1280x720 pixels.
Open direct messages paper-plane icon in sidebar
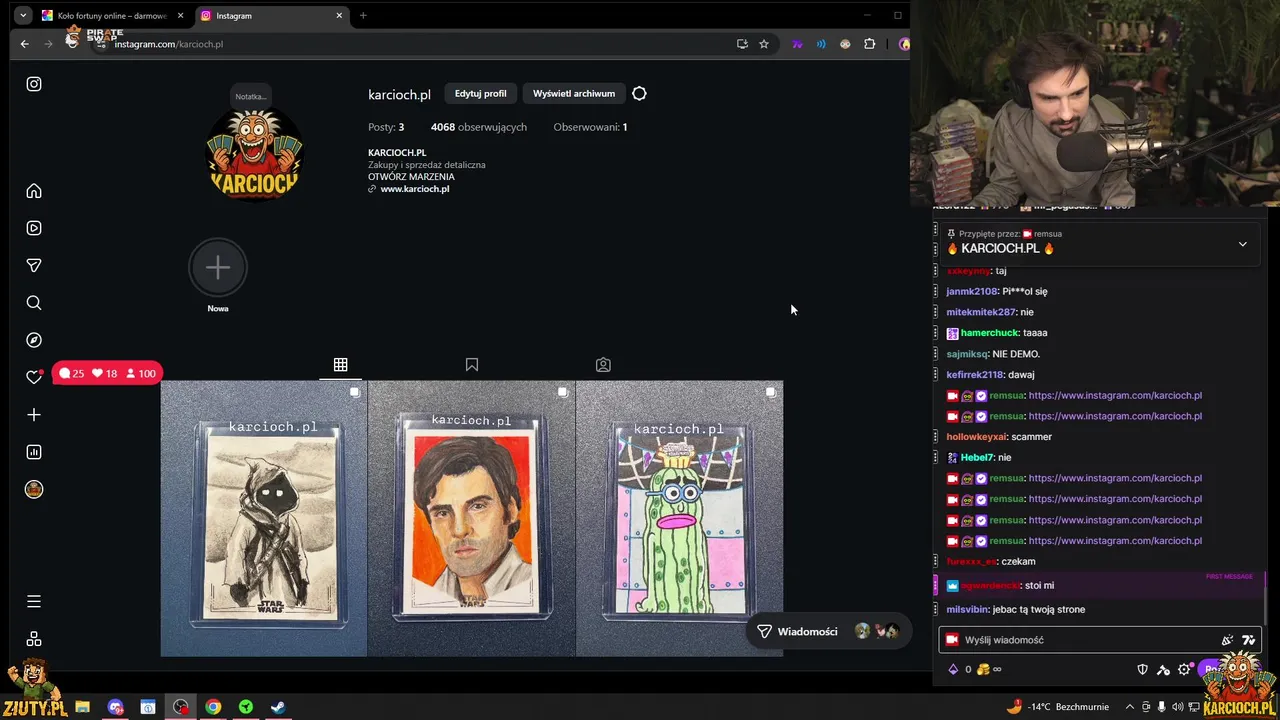tap(34, 265)
